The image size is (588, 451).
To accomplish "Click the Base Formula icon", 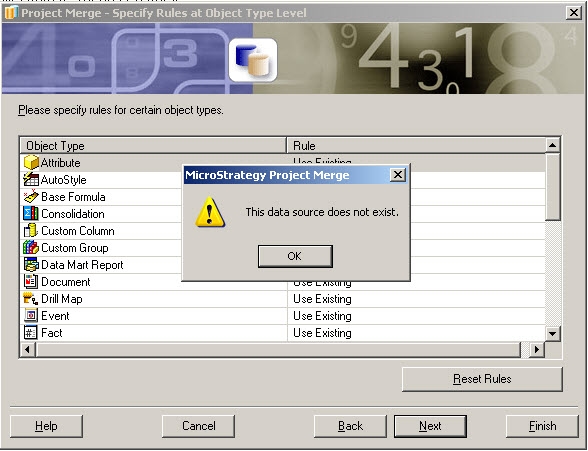I will (31, 196).
